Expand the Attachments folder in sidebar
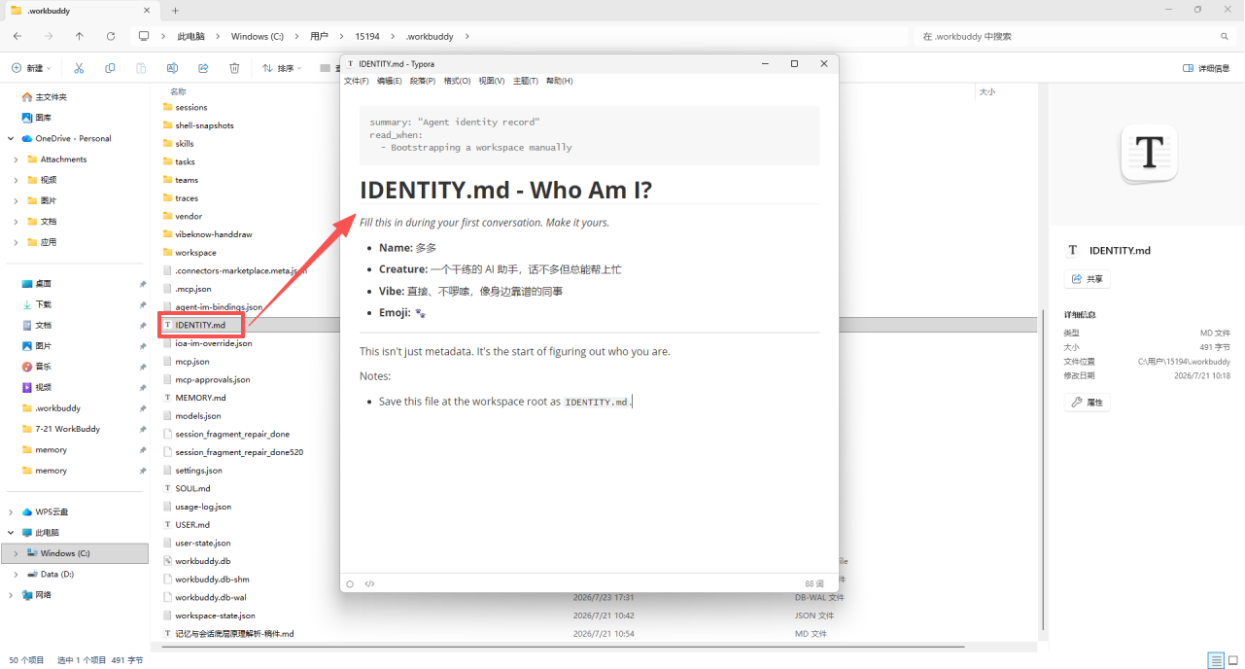The width and height of the screenshot is (1245, 669). coord(16,159)
